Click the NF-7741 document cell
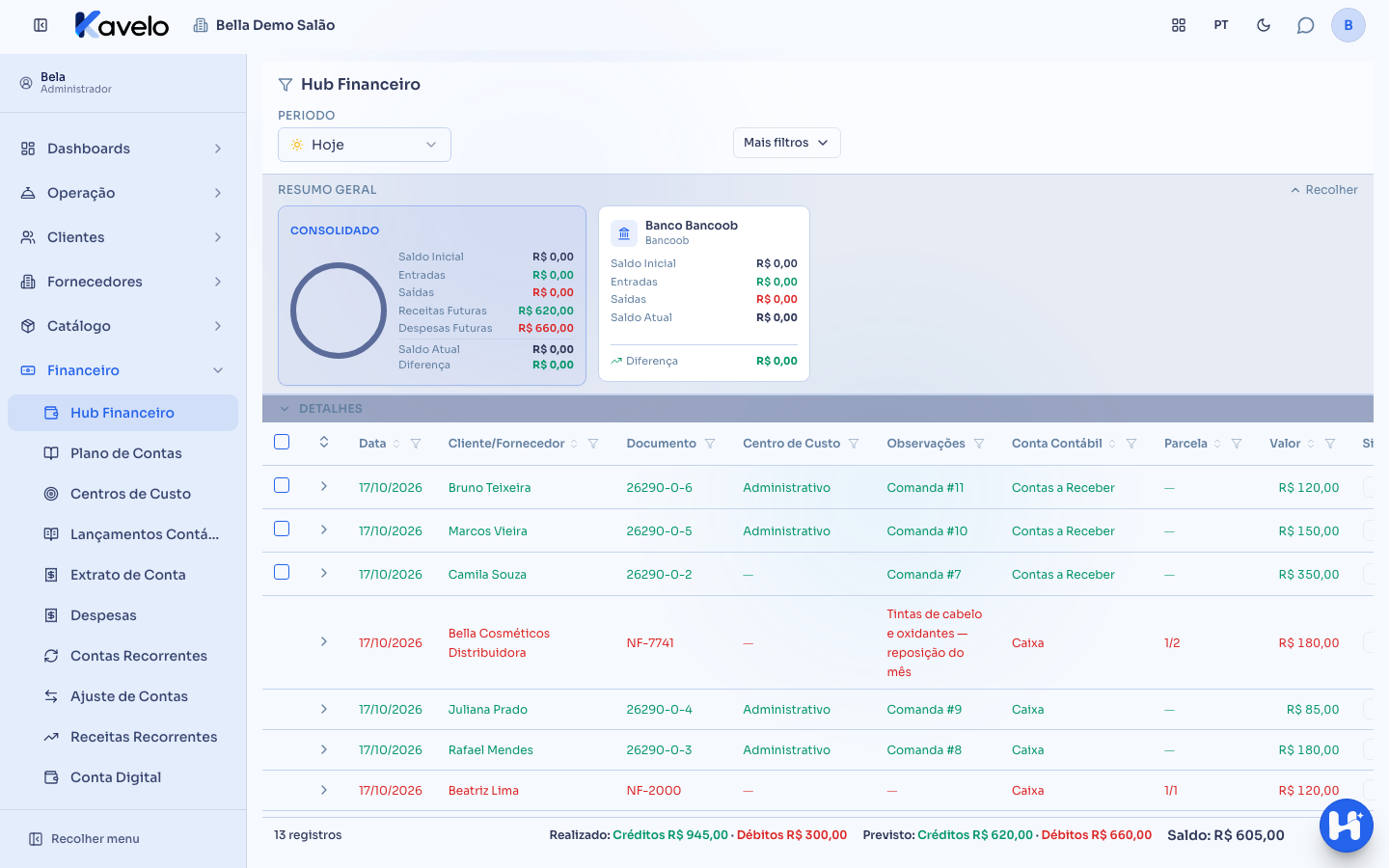 650,643
